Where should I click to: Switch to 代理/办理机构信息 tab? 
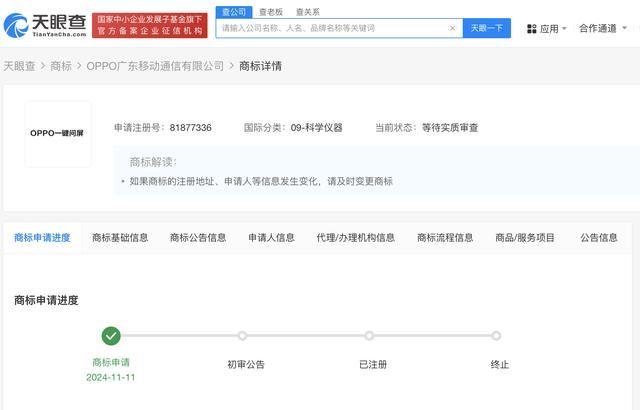pyautogui.click(x=356, y=238)
